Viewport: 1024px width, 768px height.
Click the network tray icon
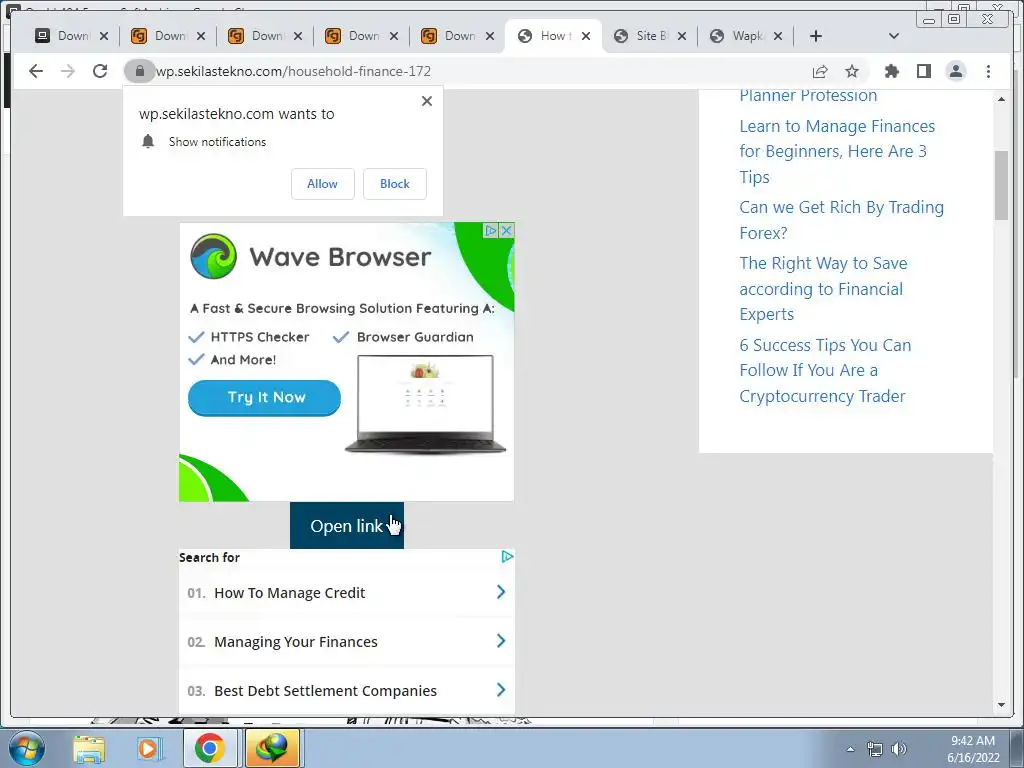pos(874,749)
